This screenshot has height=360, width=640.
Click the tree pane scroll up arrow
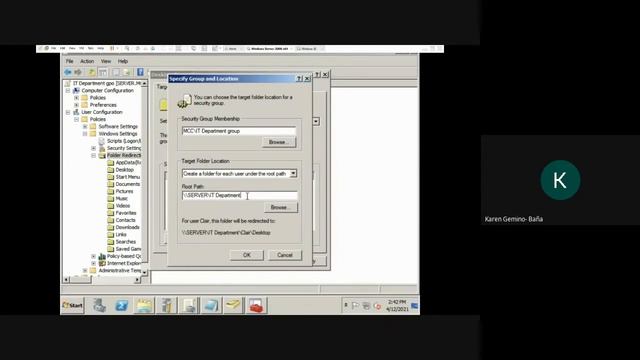(144, 83)
